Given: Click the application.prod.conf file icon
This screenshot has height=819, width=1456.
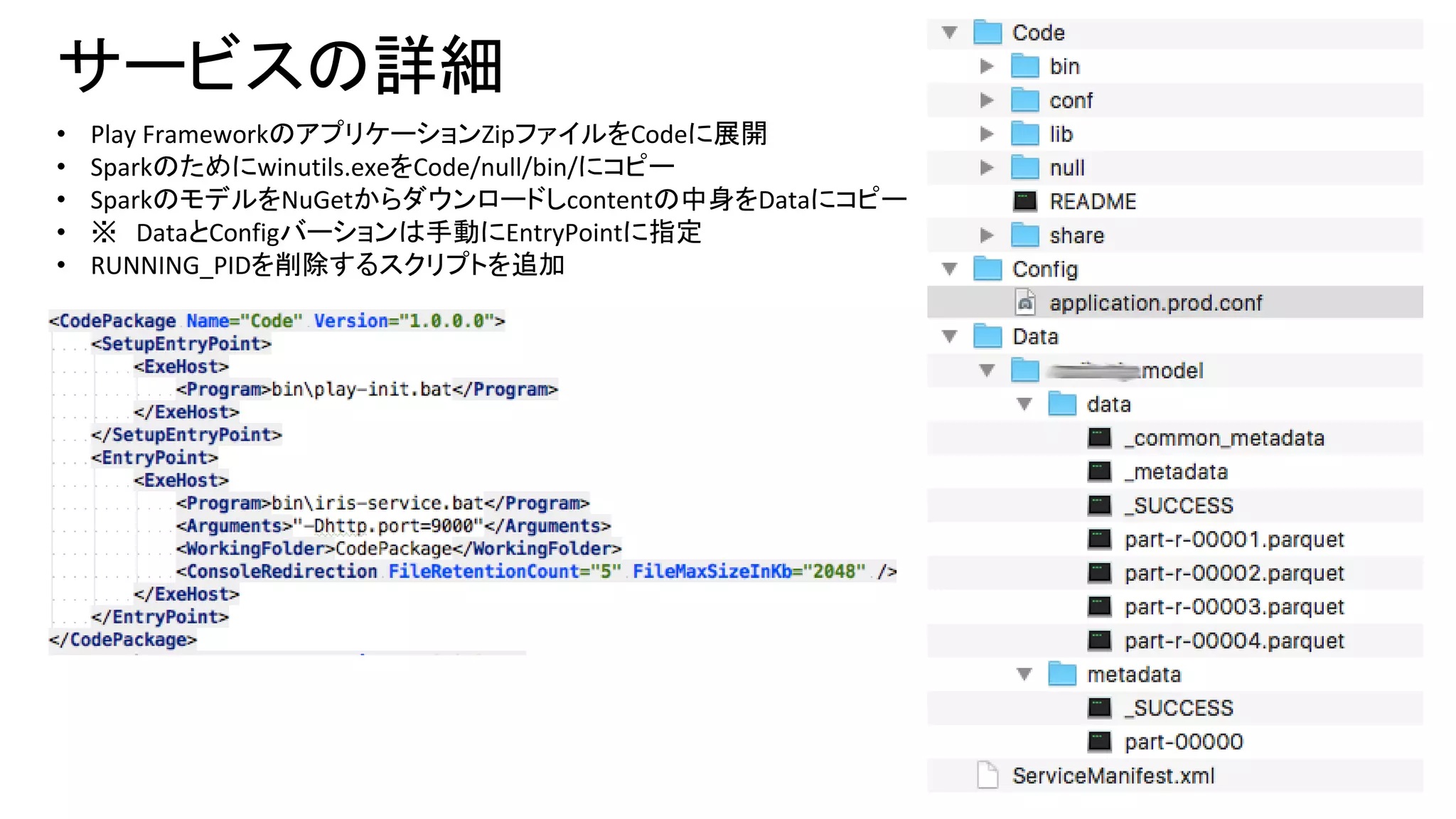Looking at the screenshot, I should 1025,302.
